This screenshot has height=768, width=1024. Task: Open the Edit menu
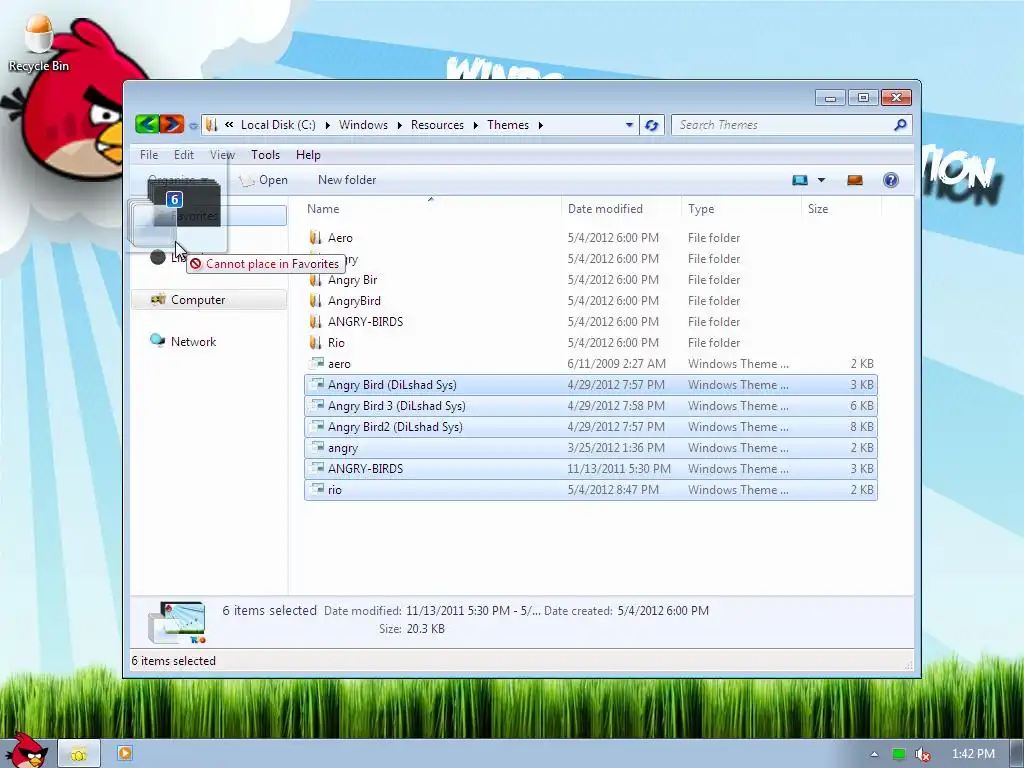[184, 155]
